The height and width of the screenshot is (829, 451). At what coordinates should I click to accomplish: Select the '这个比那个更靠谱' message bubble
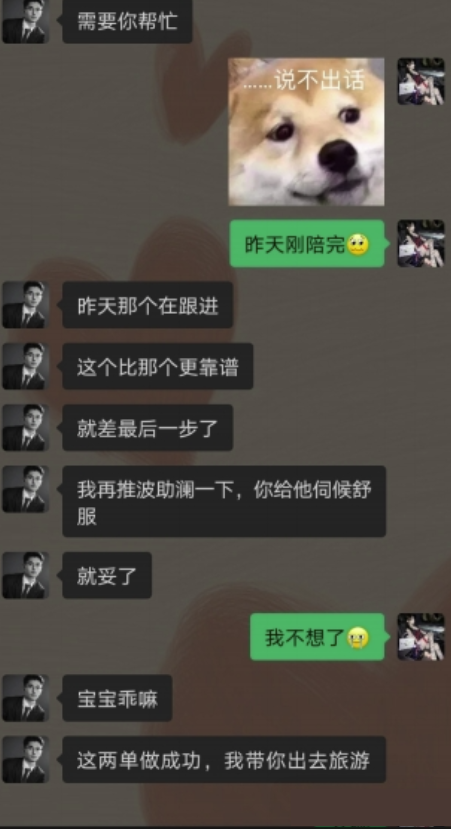point(158,366)
